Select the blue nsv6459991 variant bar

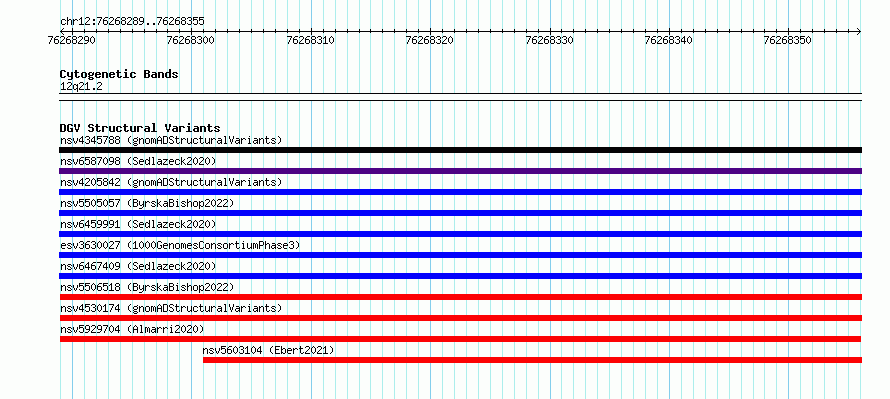(x=460, y=234)
